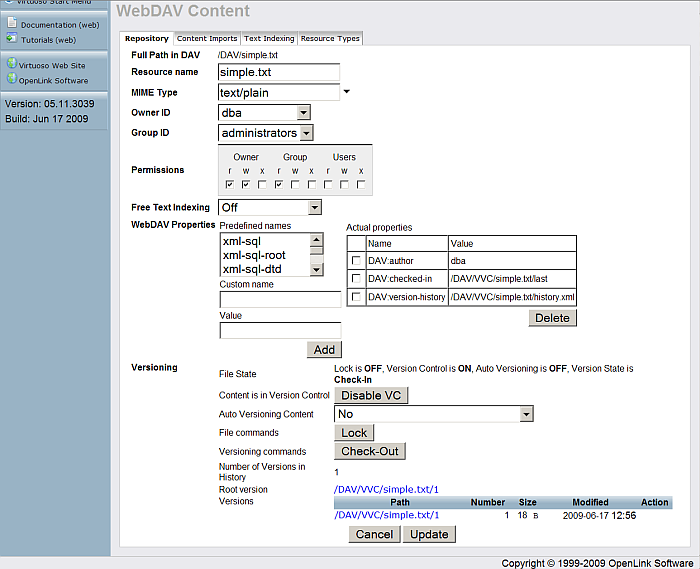
Task: Click the OpenLink Software globe icon
Action: click(x=11, y=80)
